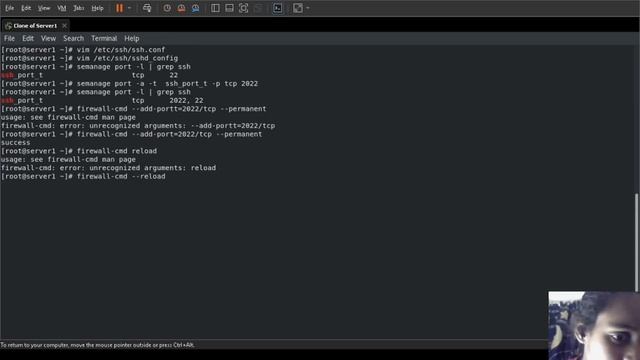Open VMware Edit menu
Image resolution: width=640 pixels, height=360 pixels.
point(26,8)
